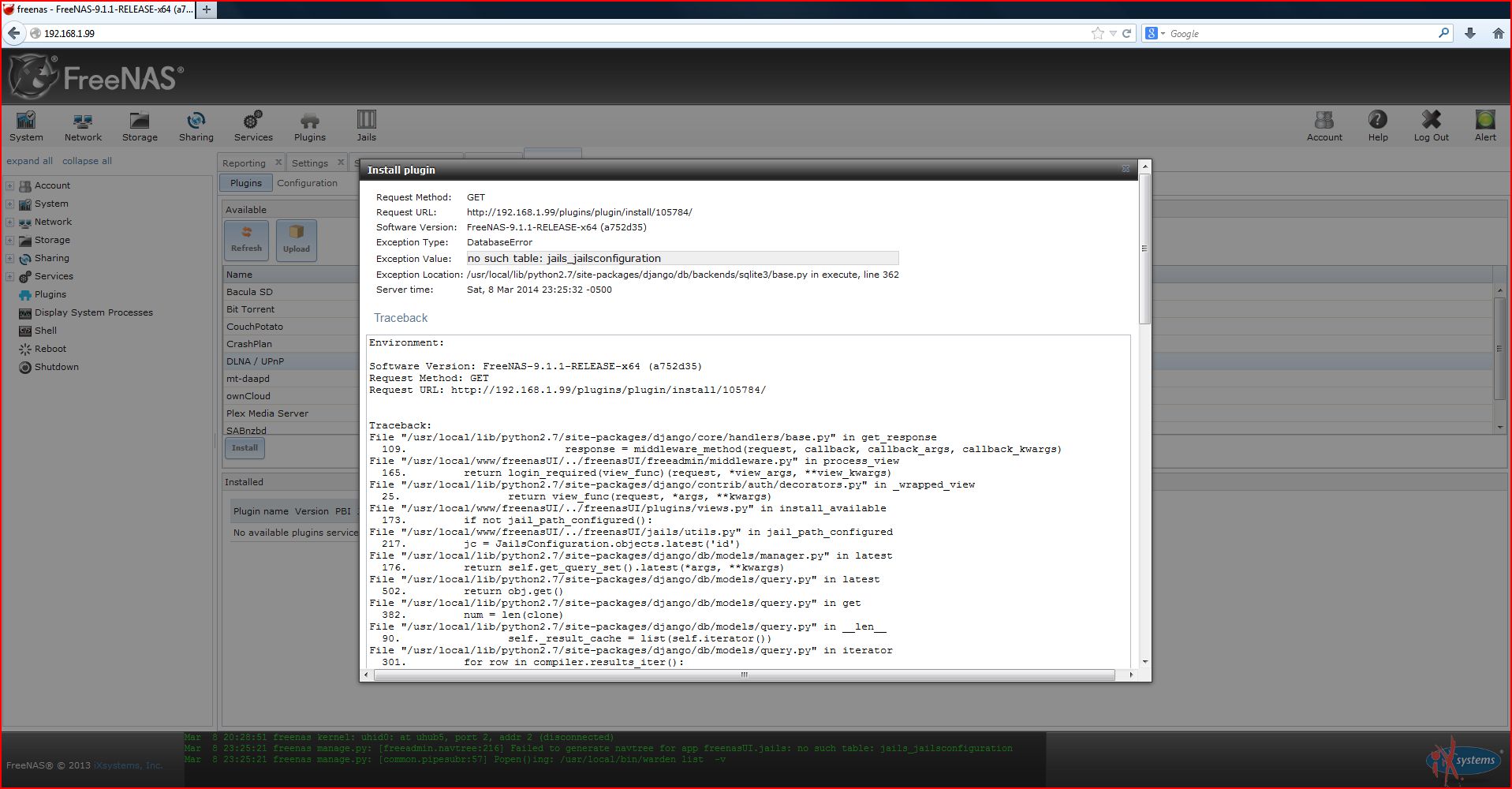Click the exception value text field
Screen dimensions: 1512x789
[682, 258]
